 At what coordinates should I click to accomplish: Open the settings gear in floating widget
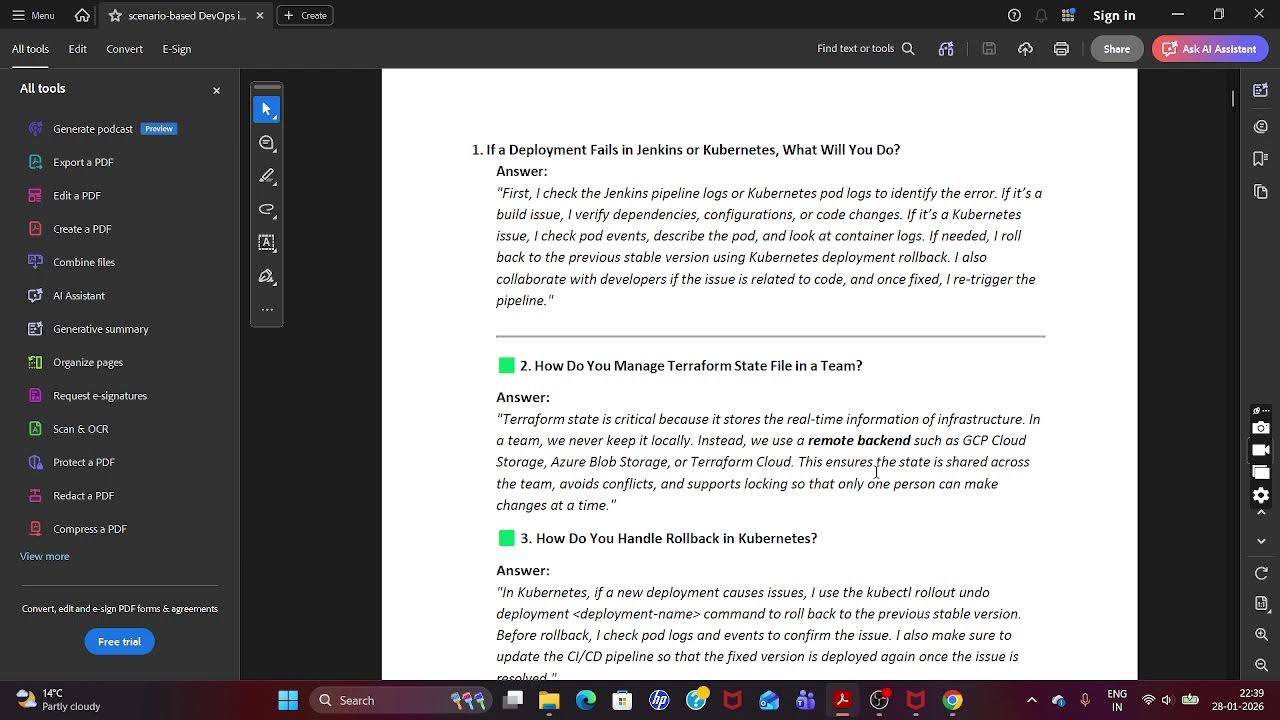click(1261, 495)
